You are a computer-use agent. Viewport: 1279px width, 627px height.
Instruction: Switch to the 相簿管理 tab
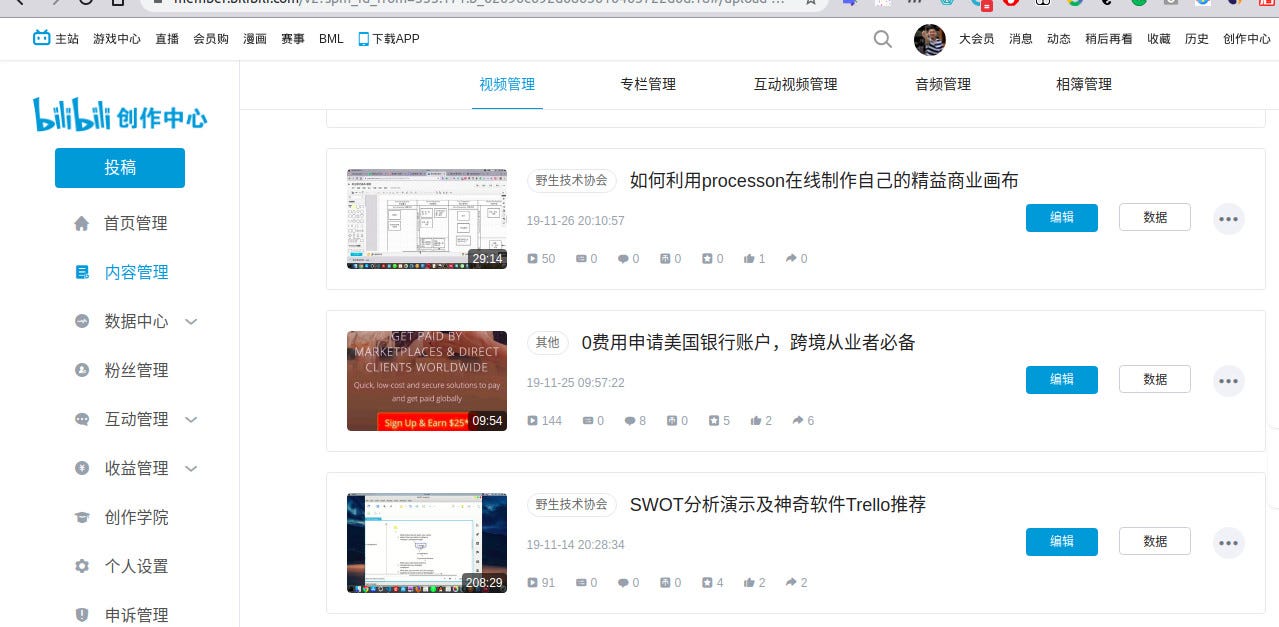click(x=1084, y=84)
